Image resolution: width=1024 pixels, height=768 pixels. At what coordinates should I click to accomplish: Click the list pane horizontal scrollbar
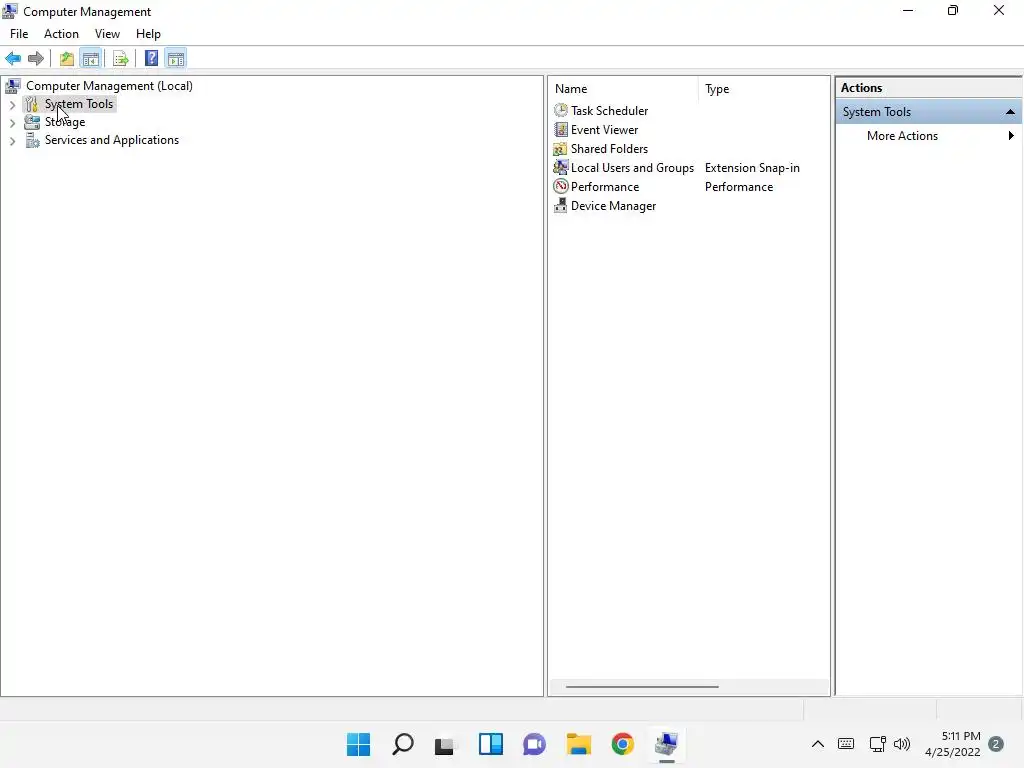642,686
